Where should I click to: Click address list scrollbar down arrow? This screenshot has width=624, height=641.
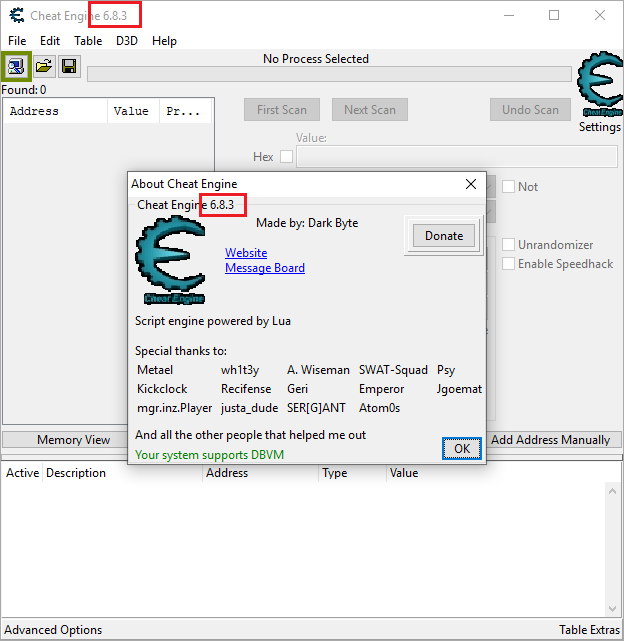[612, 608]
